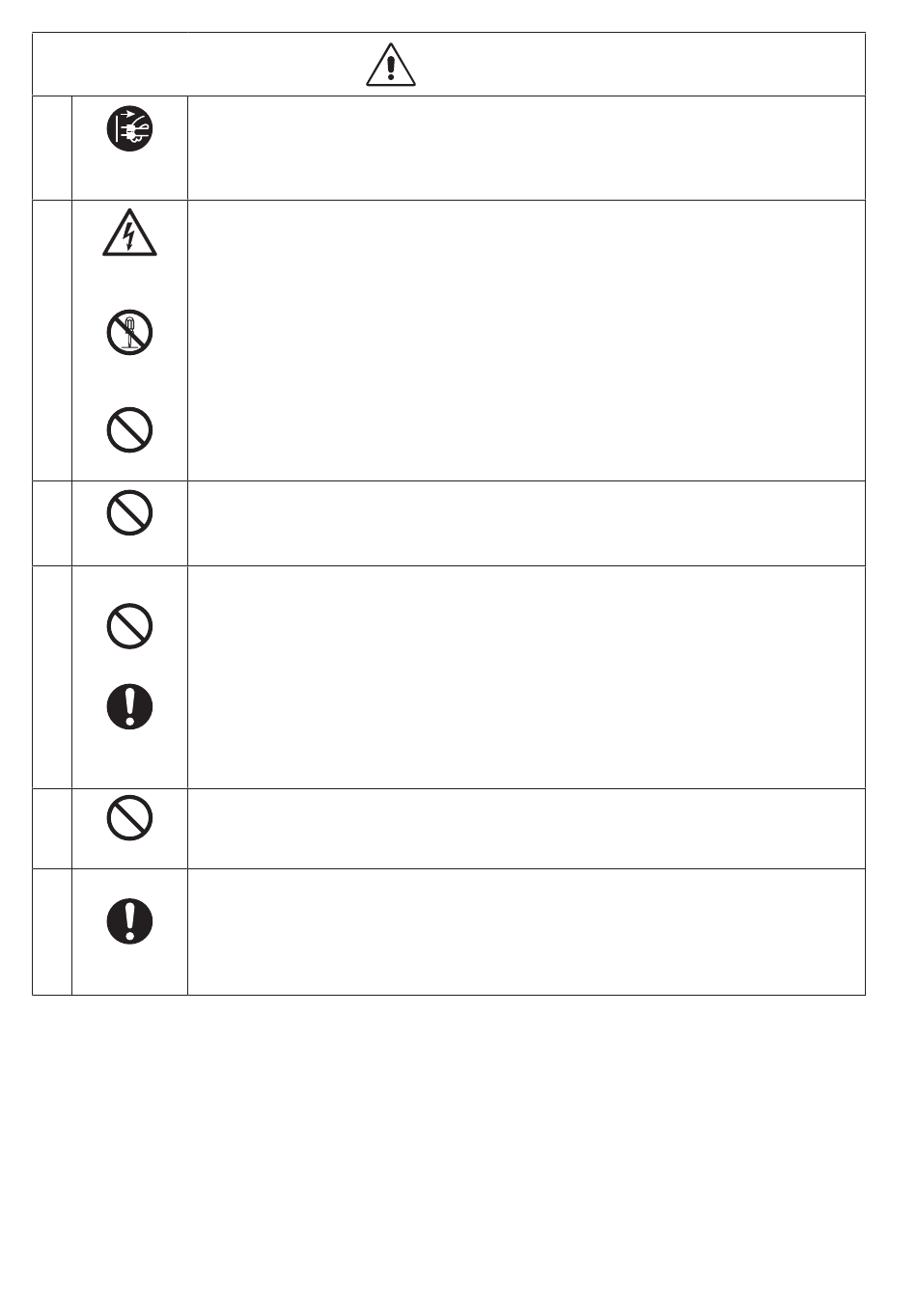This screenshot has width=917, height=1316.
Task: Select the electric shock lightning triangle icon
Action: pos(129,233)
